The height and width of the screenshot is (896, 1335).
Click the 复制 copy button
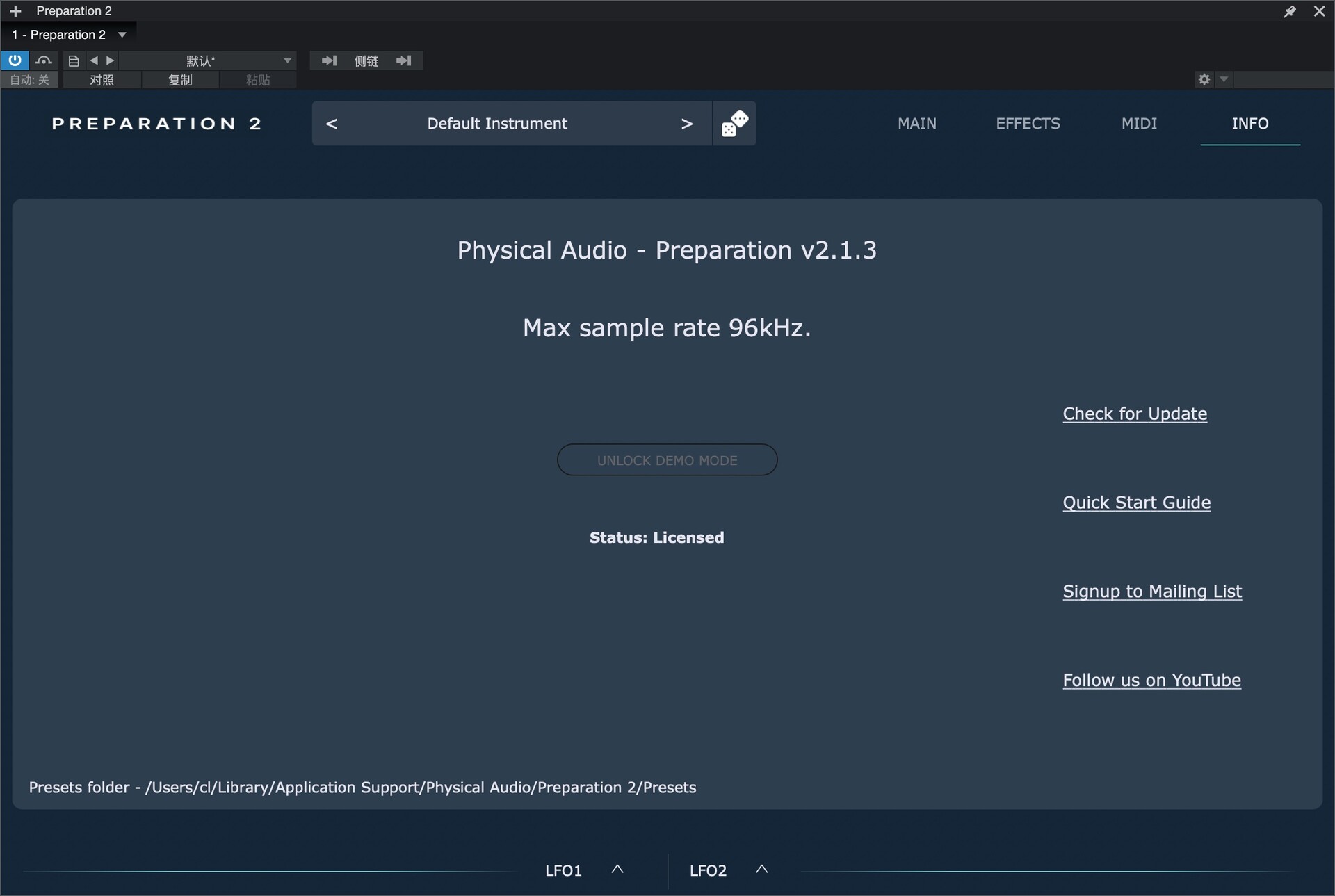pos(180,80)
